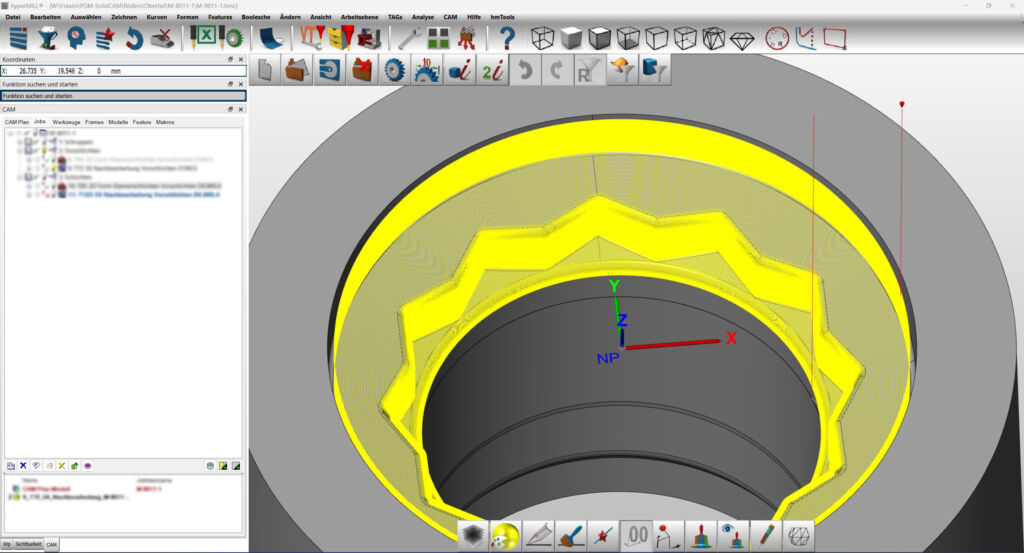Toggle the blue solid filter funnel icon

(x=653, y=71)
